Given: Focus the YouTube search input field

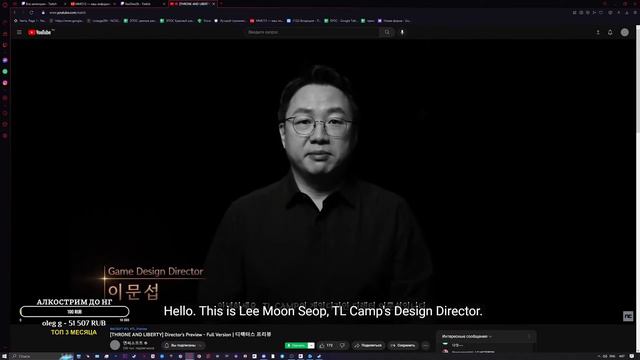Looking at the screenshot, I should [x=312, y=32].
